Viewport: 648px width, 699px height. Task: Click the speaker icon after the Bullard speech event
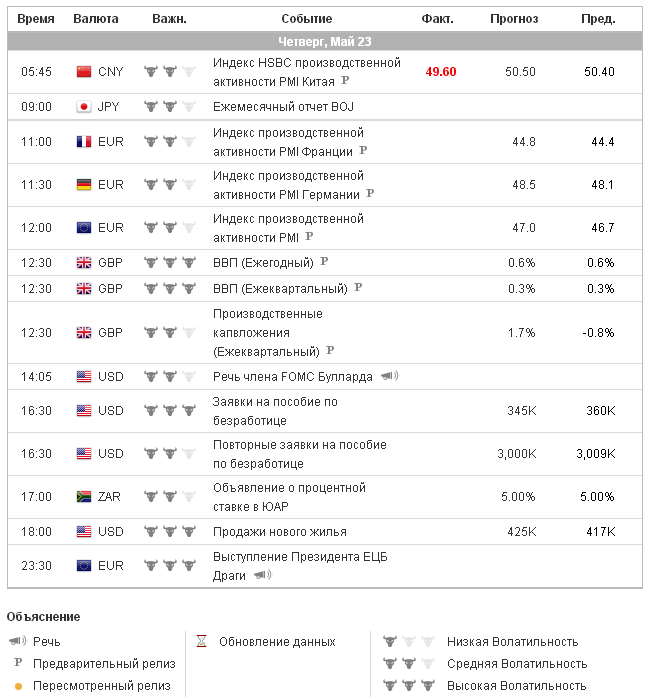pos(389,377)
